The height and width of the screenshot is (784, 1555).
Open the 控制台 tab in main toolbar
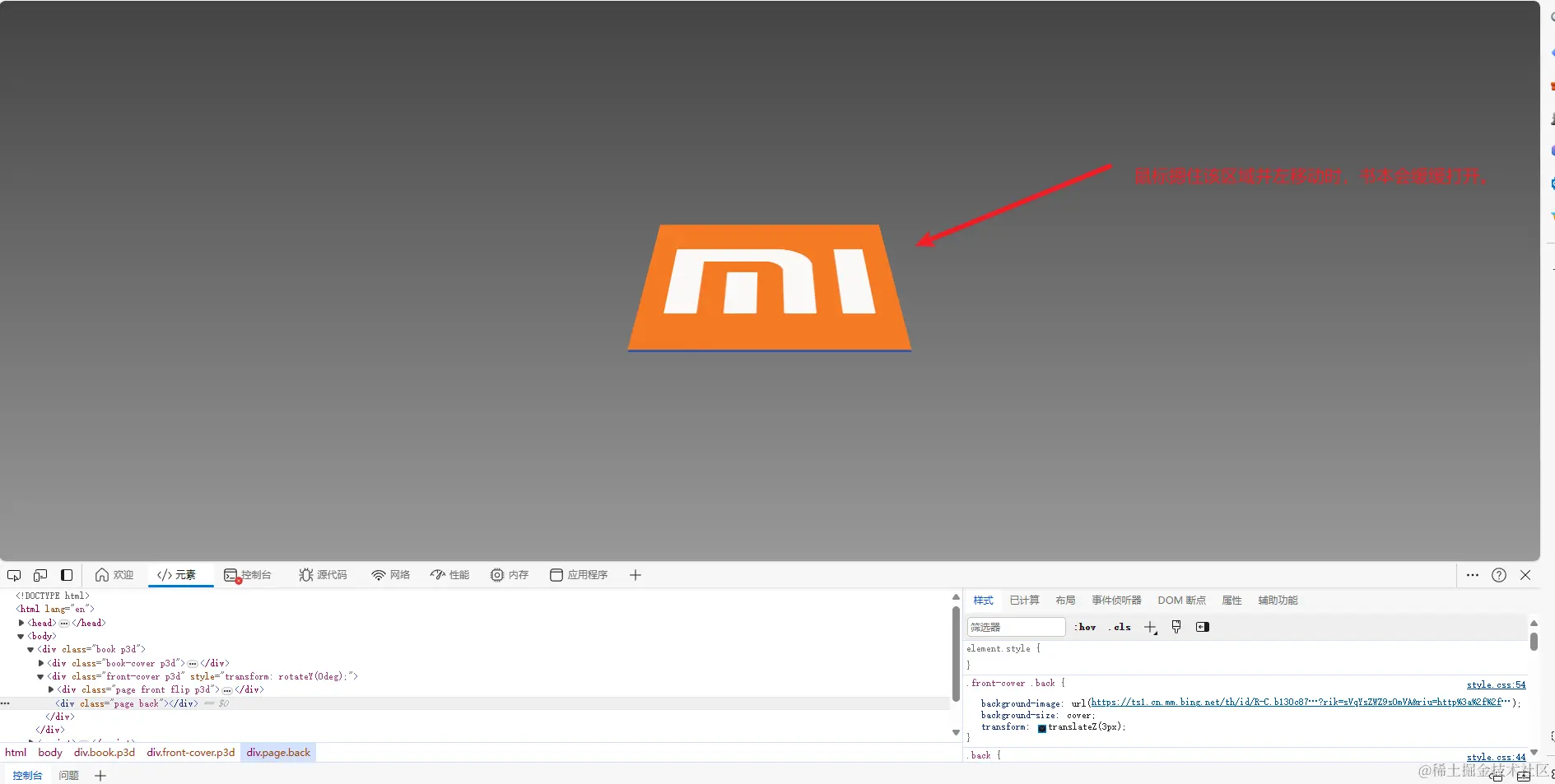[248, 575]
